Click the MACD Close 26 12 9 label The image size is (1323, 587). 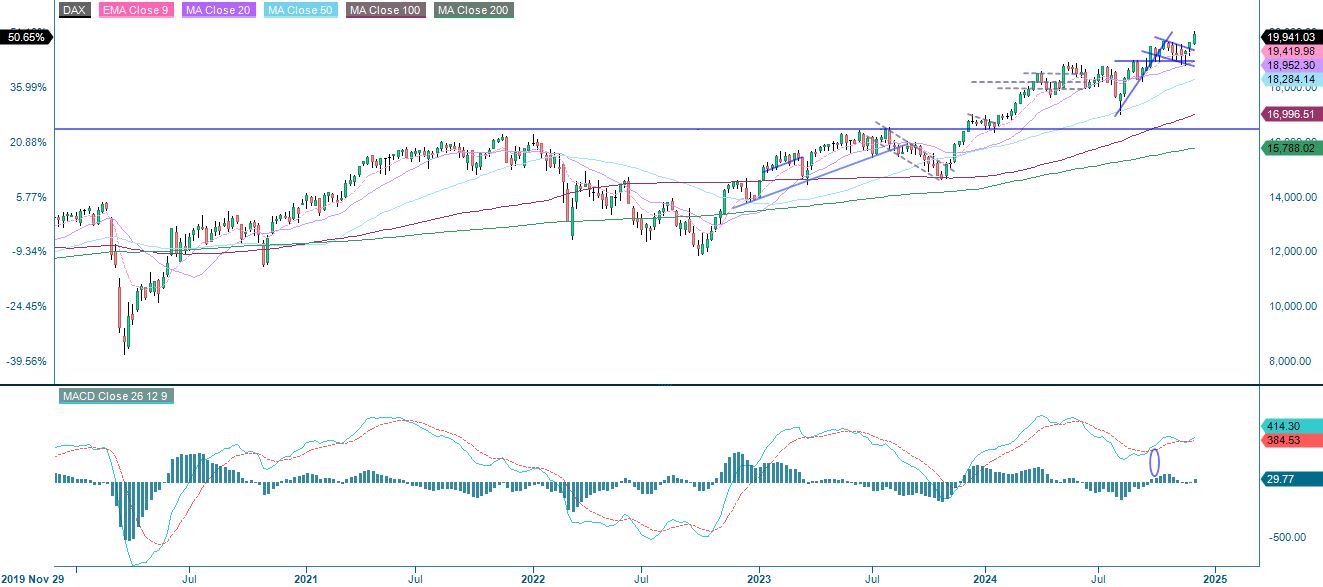pyautogui.click(x=118, y=395)
